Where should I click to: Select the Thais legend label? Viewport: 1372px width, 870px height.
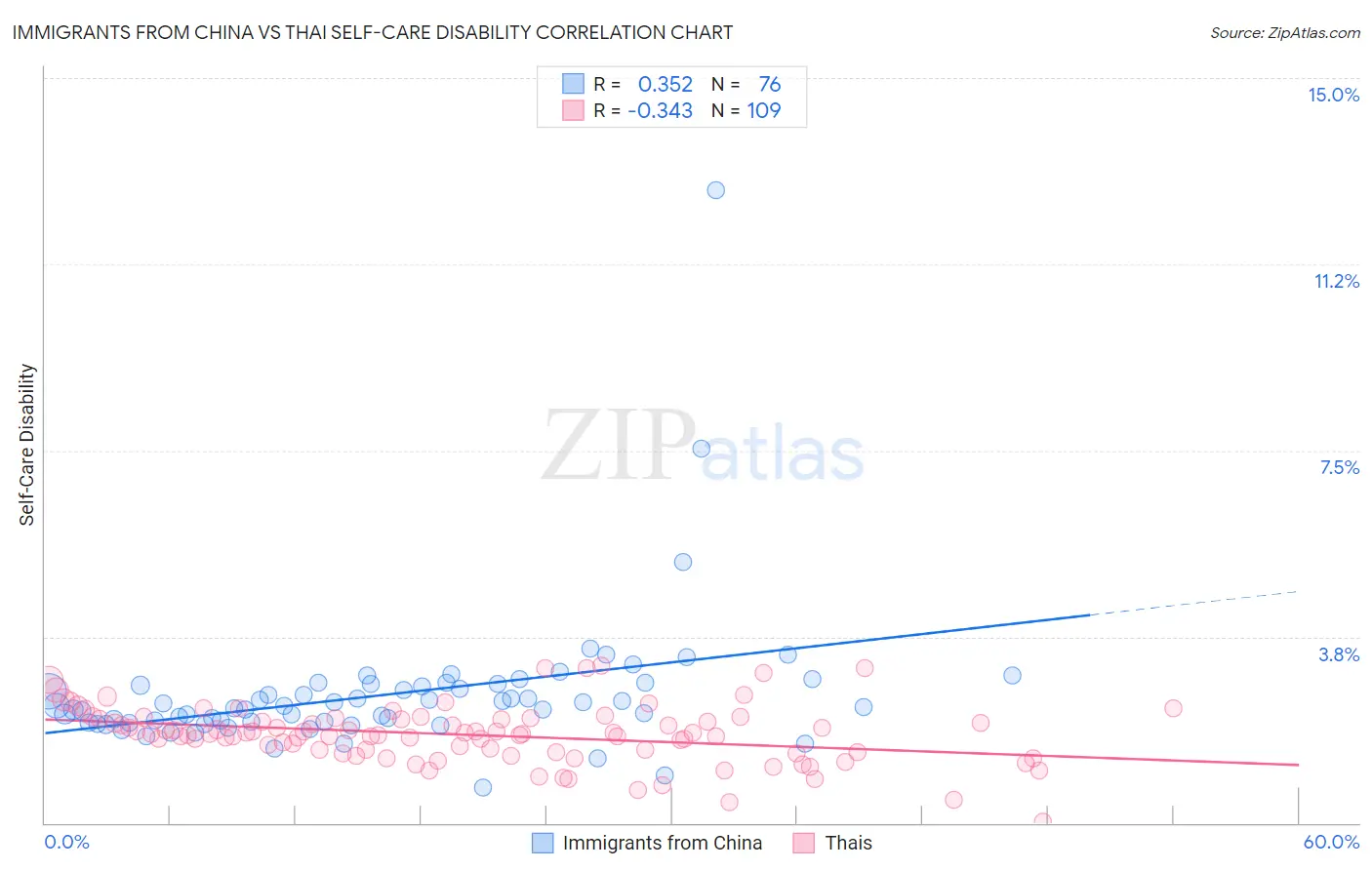click(x=849, y=843)
